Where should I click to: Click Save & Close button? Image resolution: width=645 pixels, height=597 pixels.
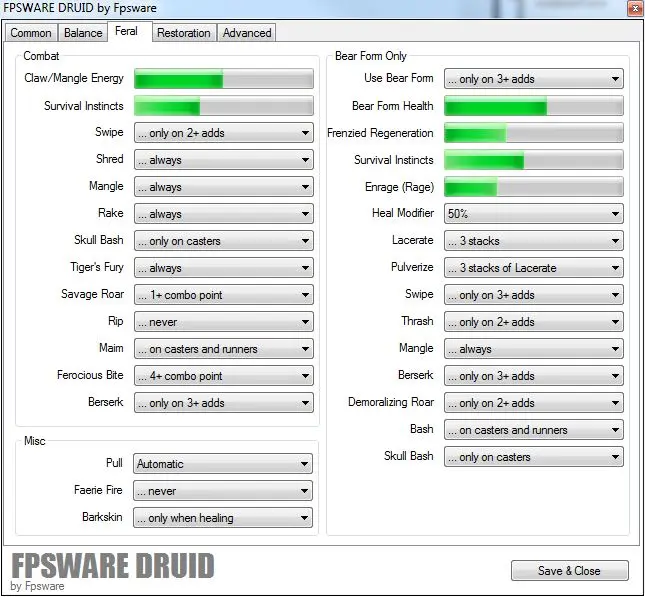pos(569,571)
